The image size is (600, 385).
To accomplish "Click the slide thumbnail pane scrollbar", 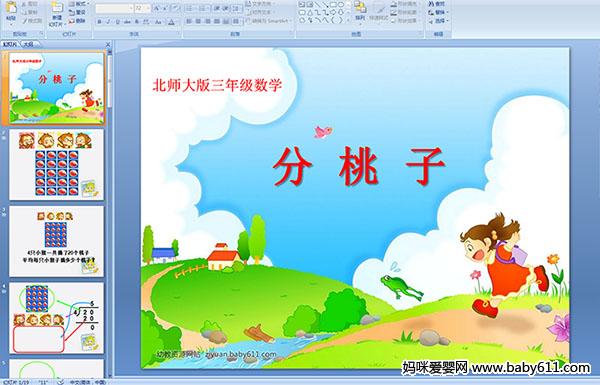I will tap(110, 214).
